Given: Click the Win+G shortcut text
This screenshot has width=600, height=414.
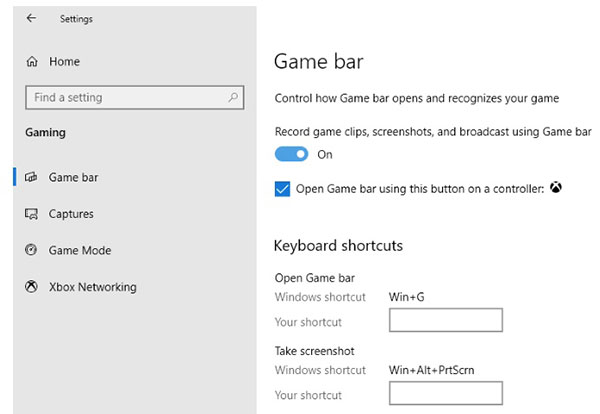Looking at the screenshot, I should coord(406,297).
